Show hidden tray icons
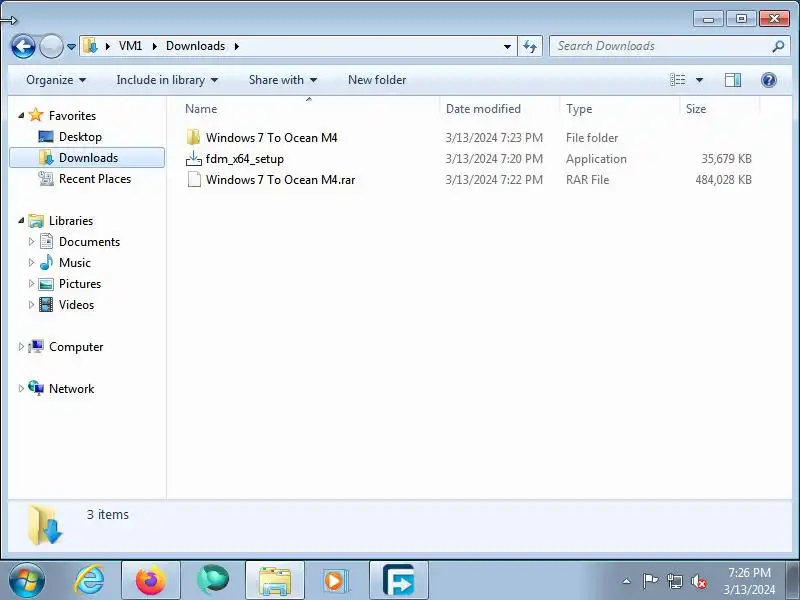Screen dimensions: 800x600 (x=627, y=581)
